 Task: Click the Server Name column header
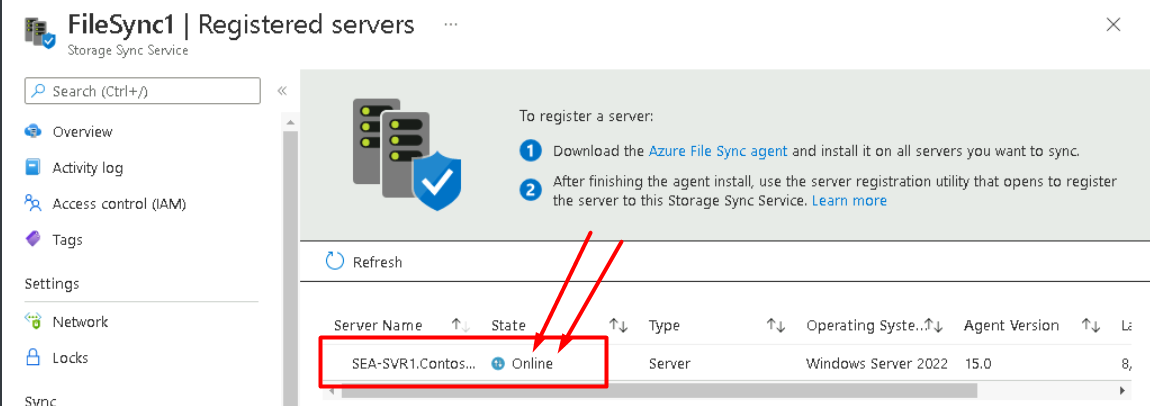coord(378,325)
